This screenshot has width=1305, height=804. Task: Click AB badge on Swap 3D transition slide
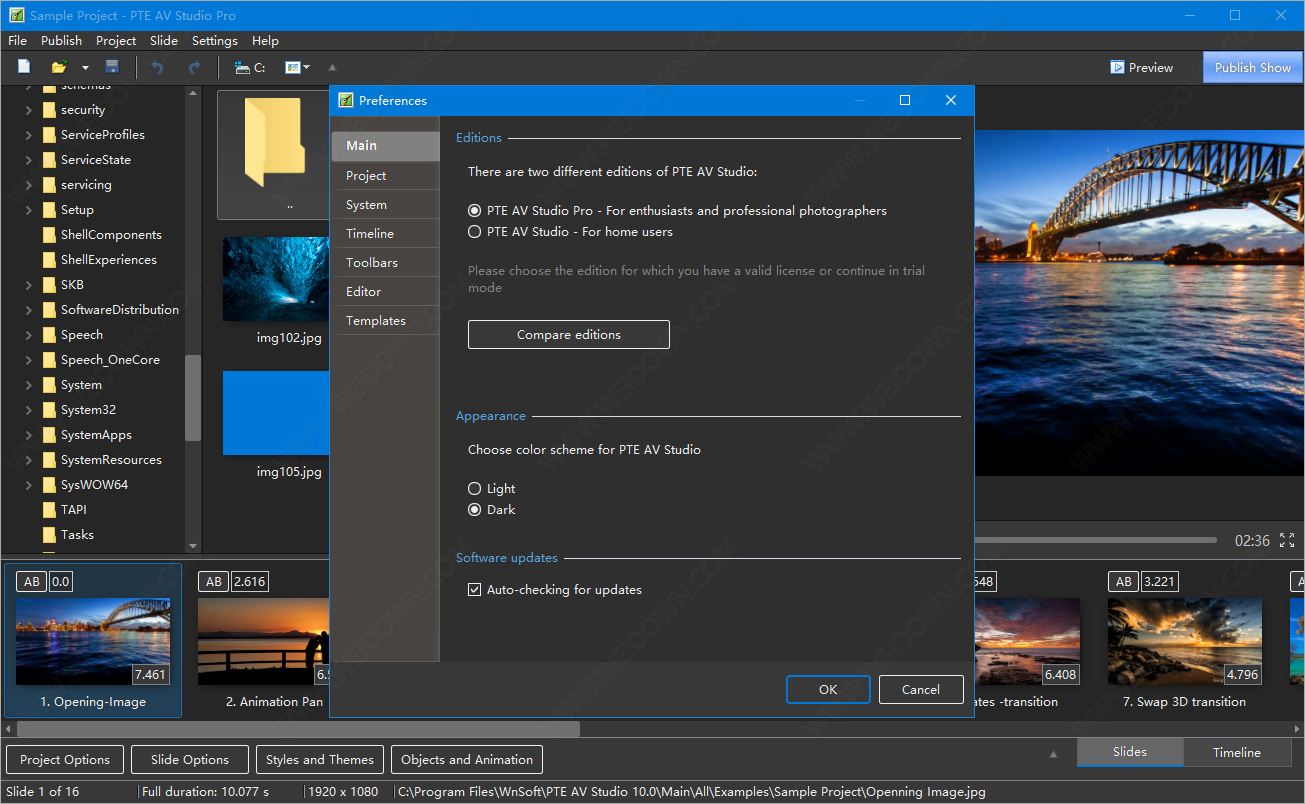[1124, 581]
